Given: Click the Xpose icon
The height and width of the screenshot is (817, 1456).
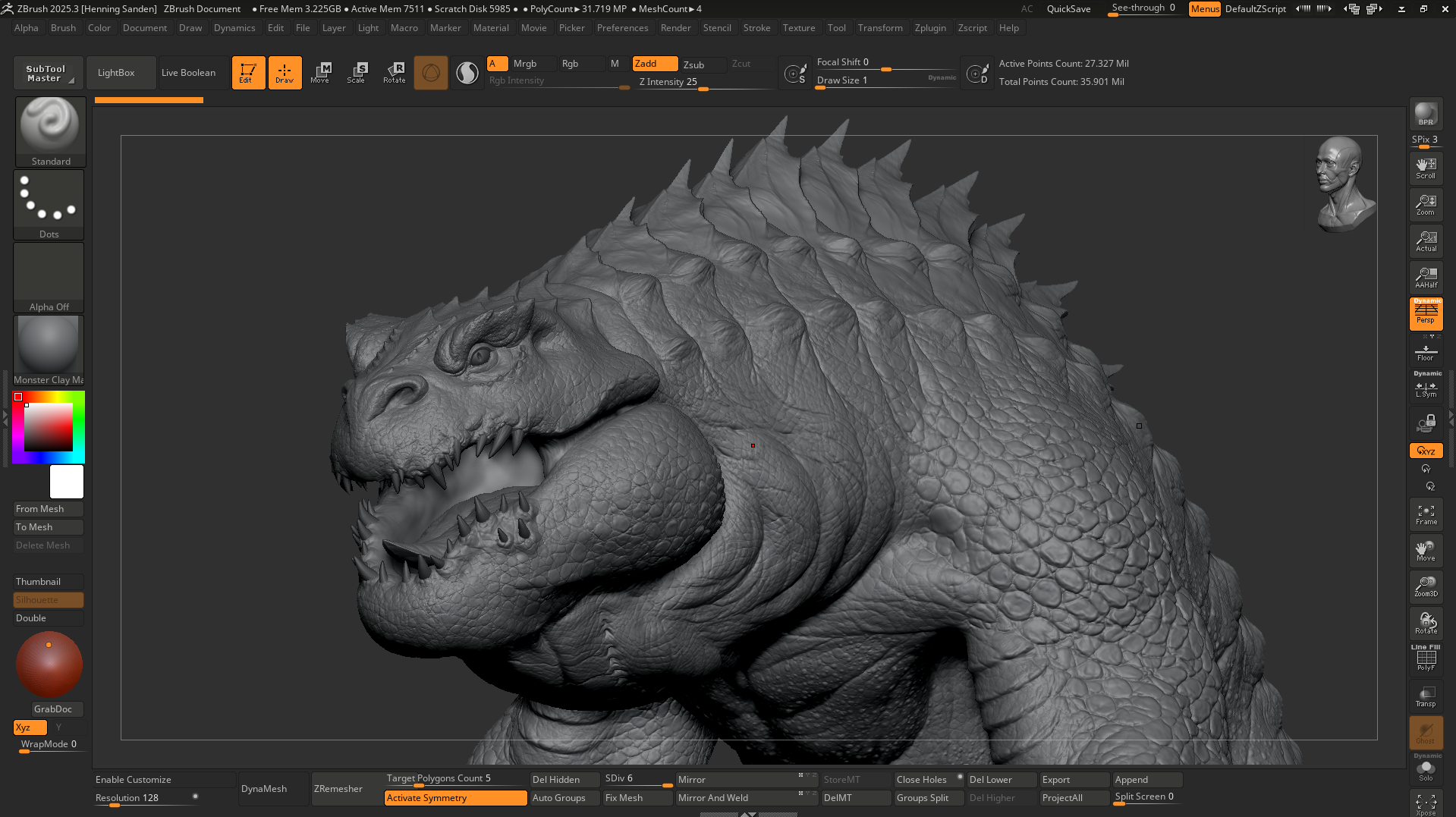Looking at the screenshot, I should (x=1426, y=804).
